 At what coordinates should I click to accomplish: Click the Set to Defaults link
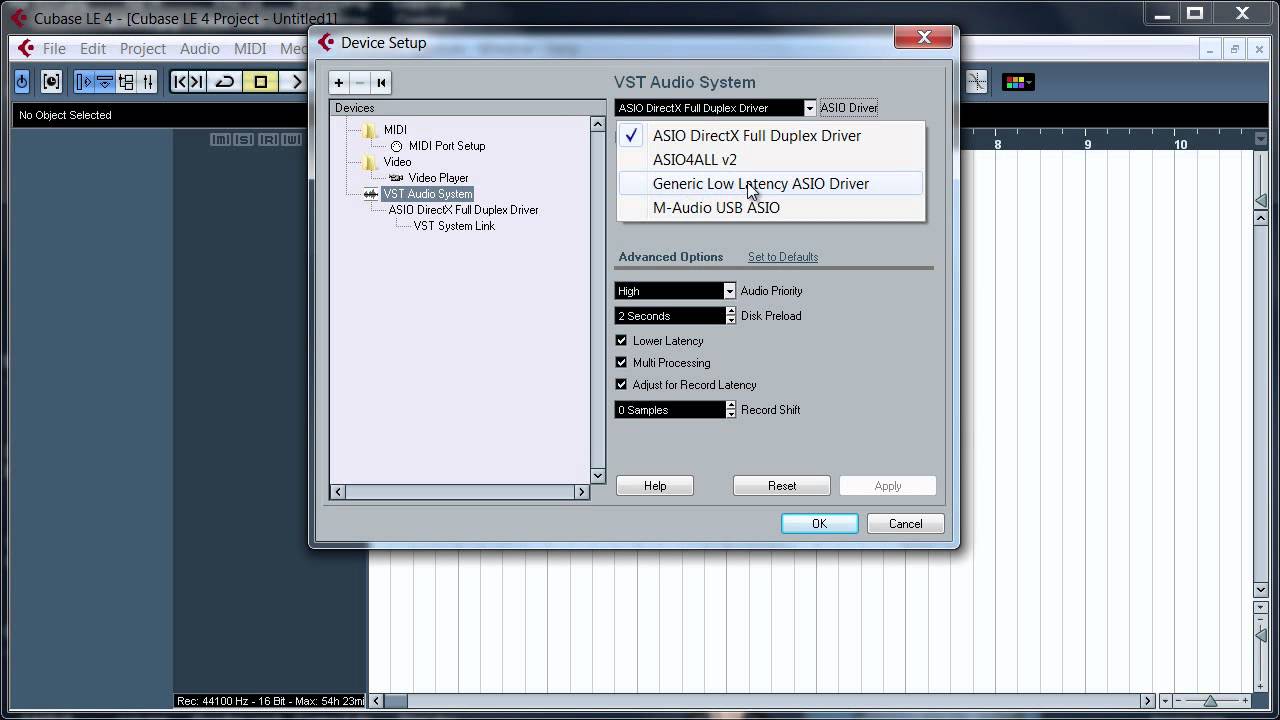coord(783,257)
